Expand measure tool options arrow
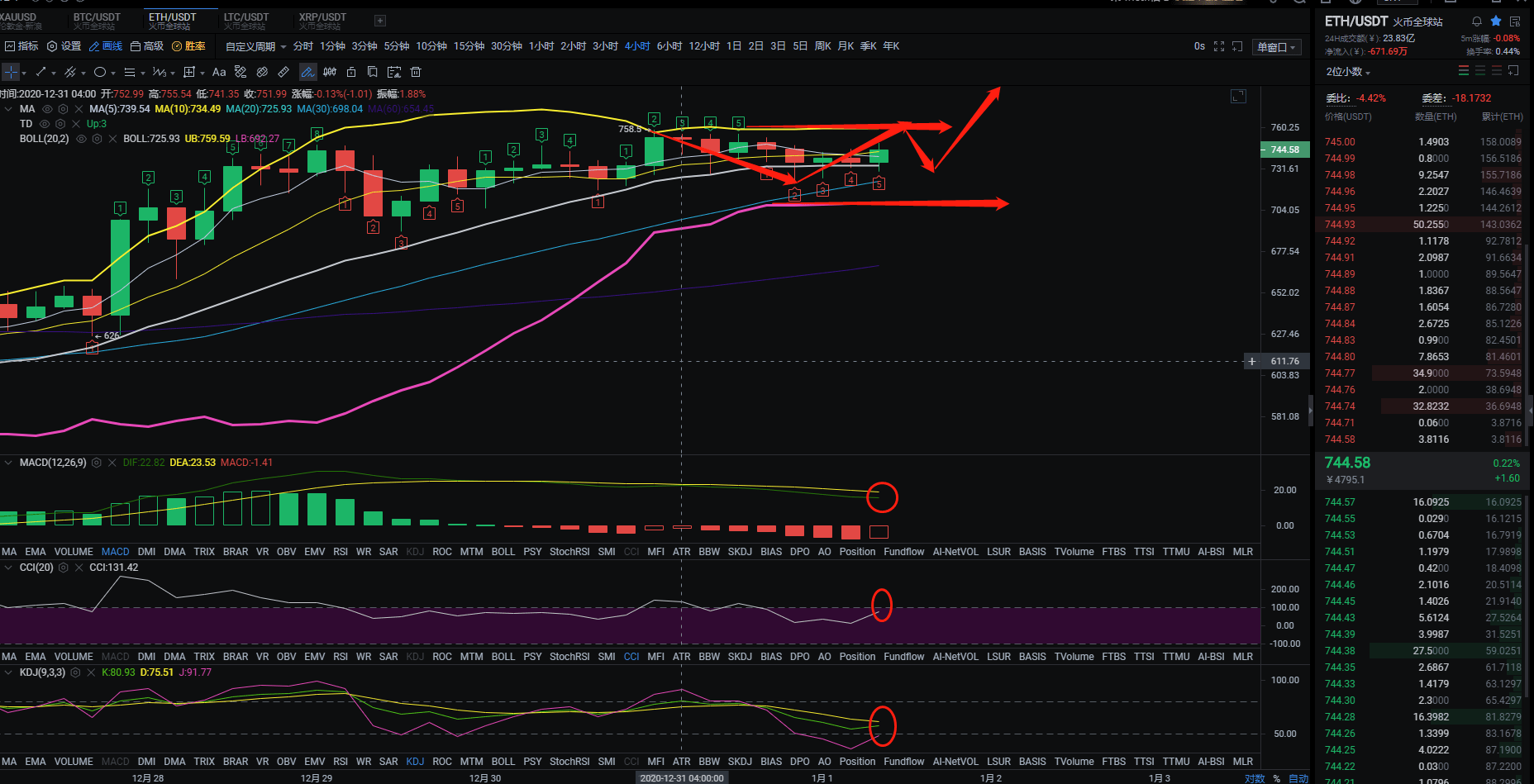Viewport: 1534px width, 784px height. coord(202,74)
